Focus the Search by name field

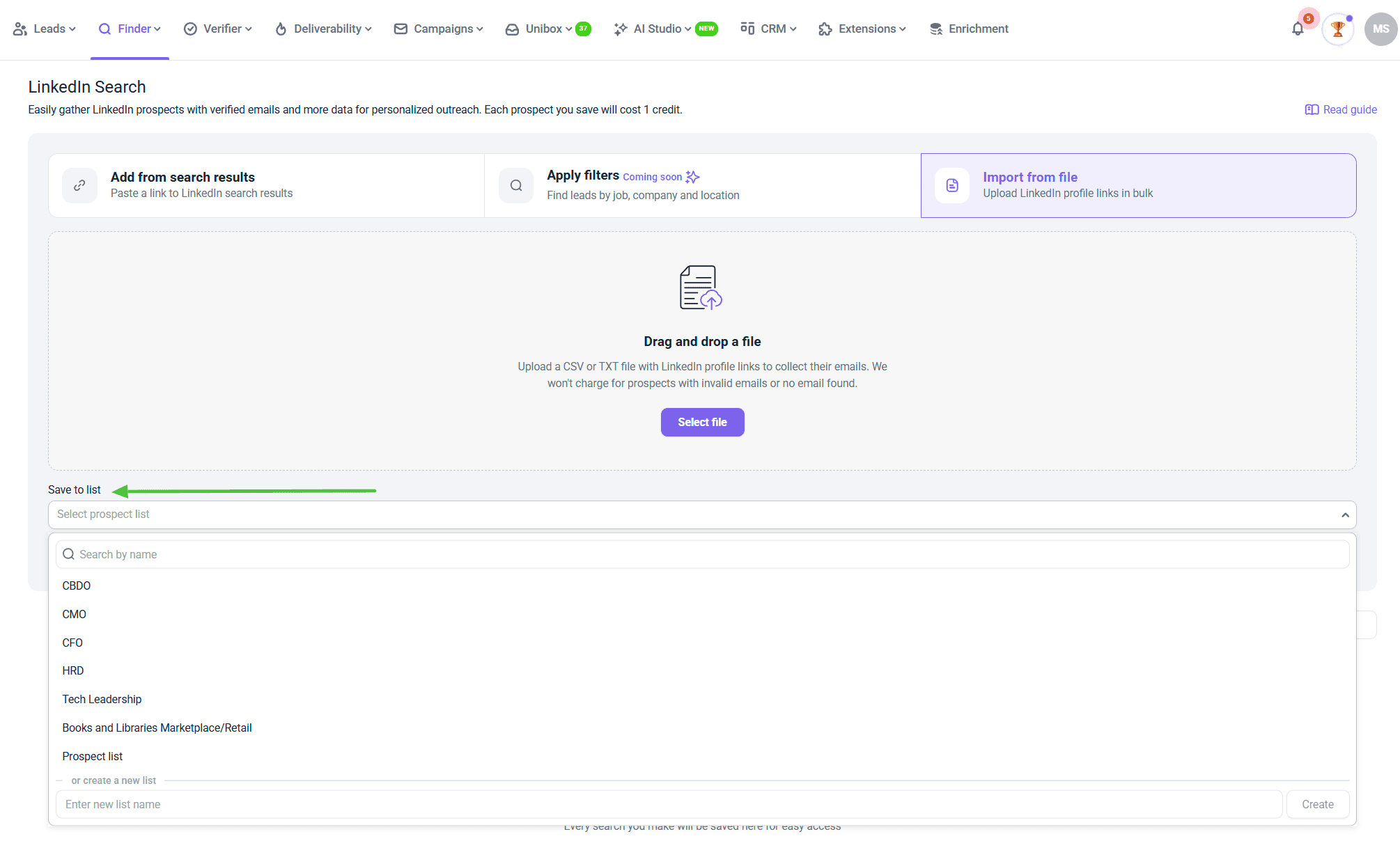702,554
